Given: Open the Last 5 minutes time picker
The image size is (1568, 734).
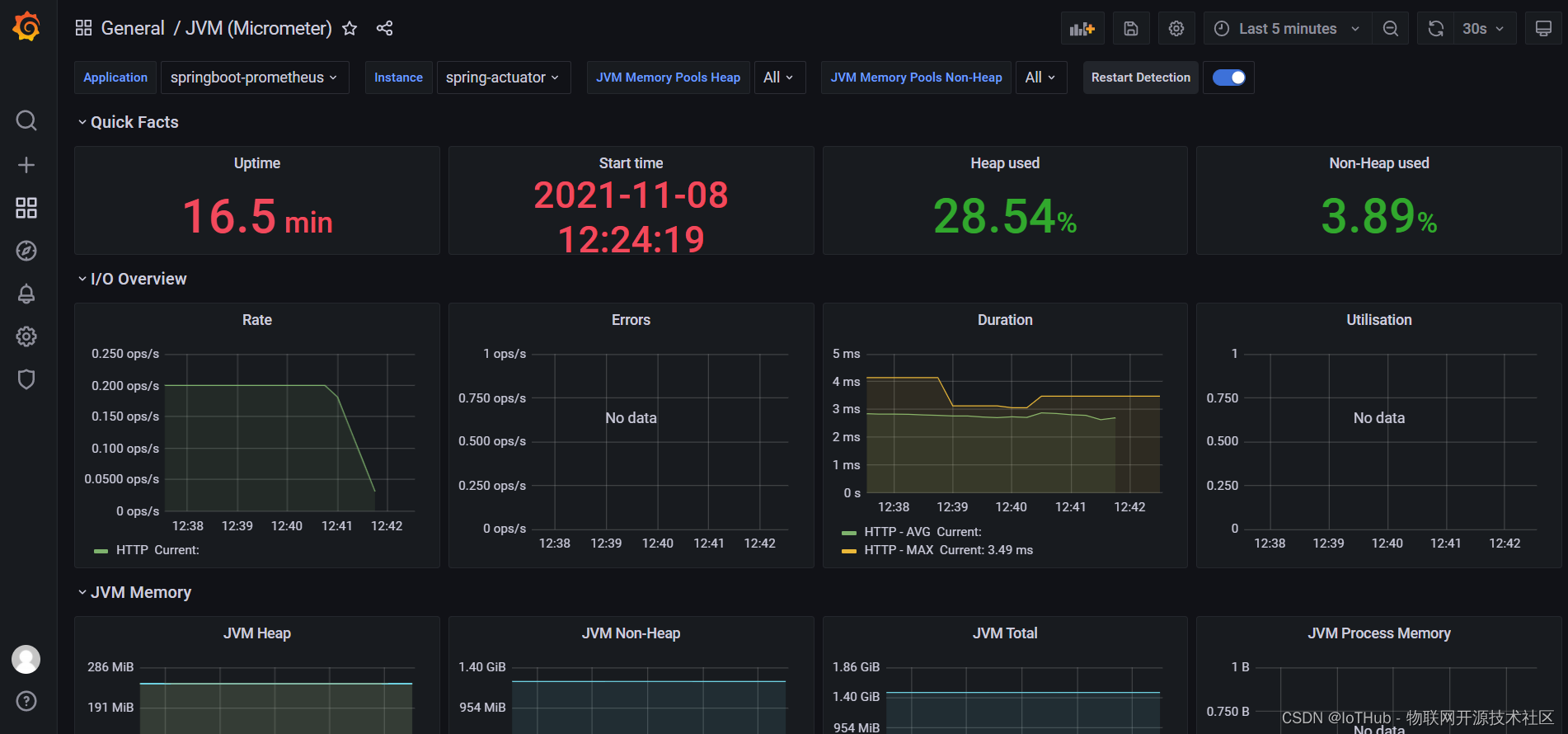Looking at the screenshot, I should (1288, 29).
